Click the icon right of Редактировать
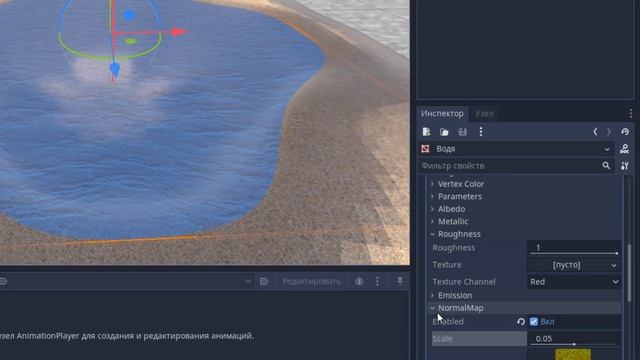 point(359,281)
